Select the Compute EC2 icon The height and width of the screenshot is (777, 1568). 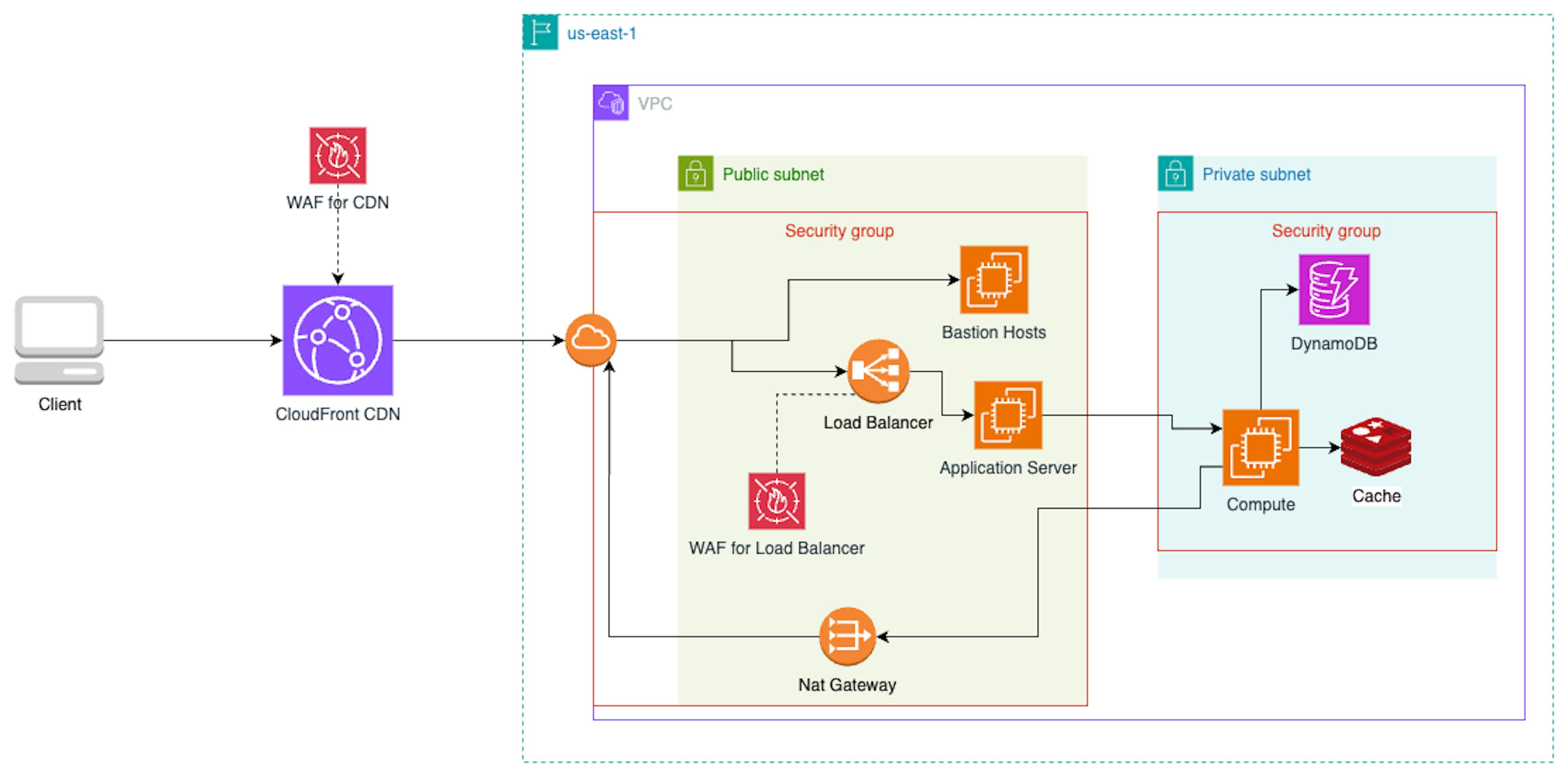click(1261, 447)
